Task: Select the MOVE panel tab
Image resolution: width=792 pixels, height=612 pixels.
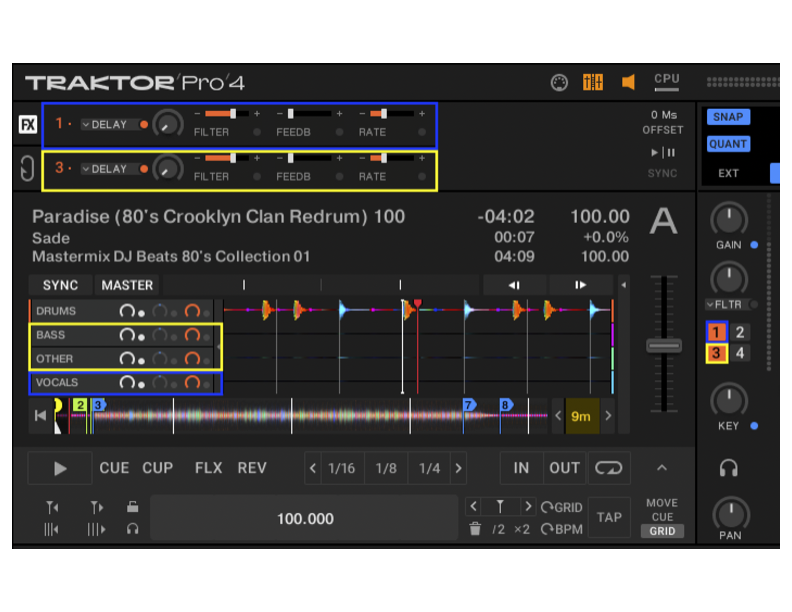Action: (x=662, y=503)
